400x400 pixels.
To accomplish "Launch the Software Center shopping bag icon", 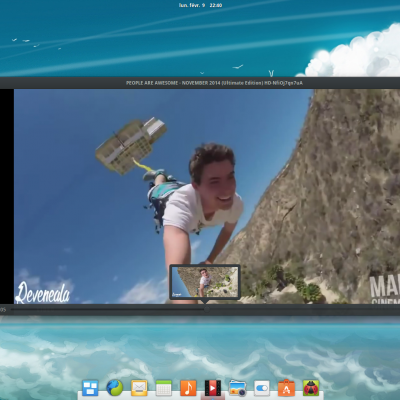I will [286, 388].
